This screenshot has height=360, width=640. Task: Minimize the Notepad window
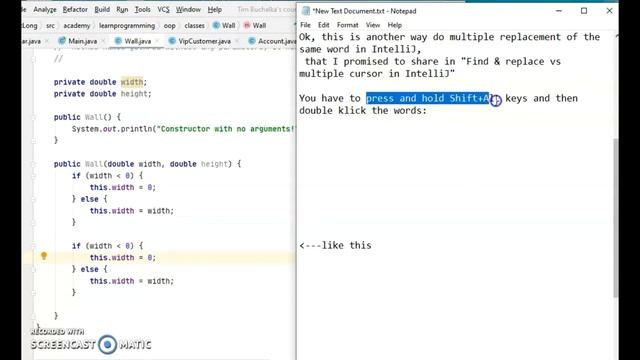point(559,11)
